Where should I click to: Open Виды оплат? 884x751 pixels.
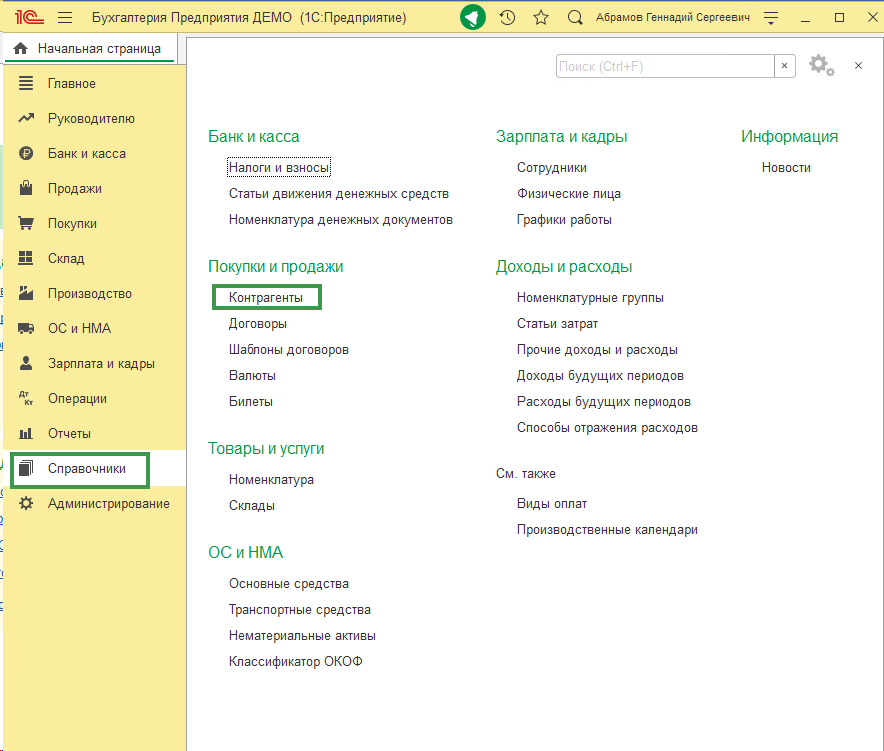click(x=552, y=503)
